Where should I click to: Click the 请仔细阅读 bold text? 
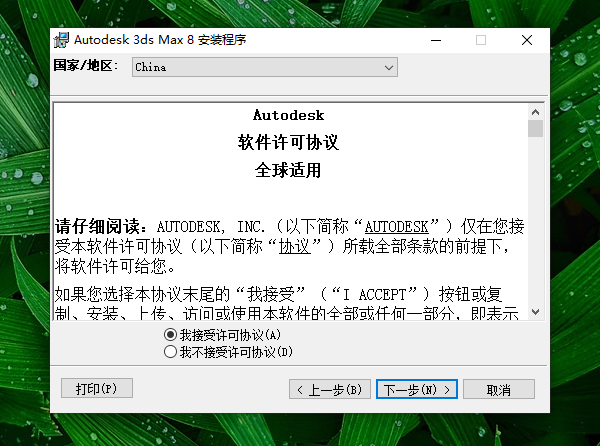97,226
